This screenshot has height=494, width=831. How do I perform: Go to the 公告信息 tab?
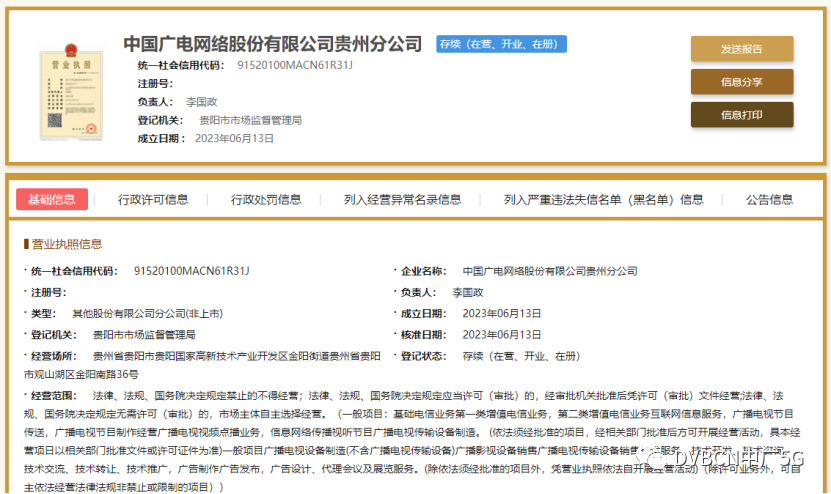click(769, 199)
